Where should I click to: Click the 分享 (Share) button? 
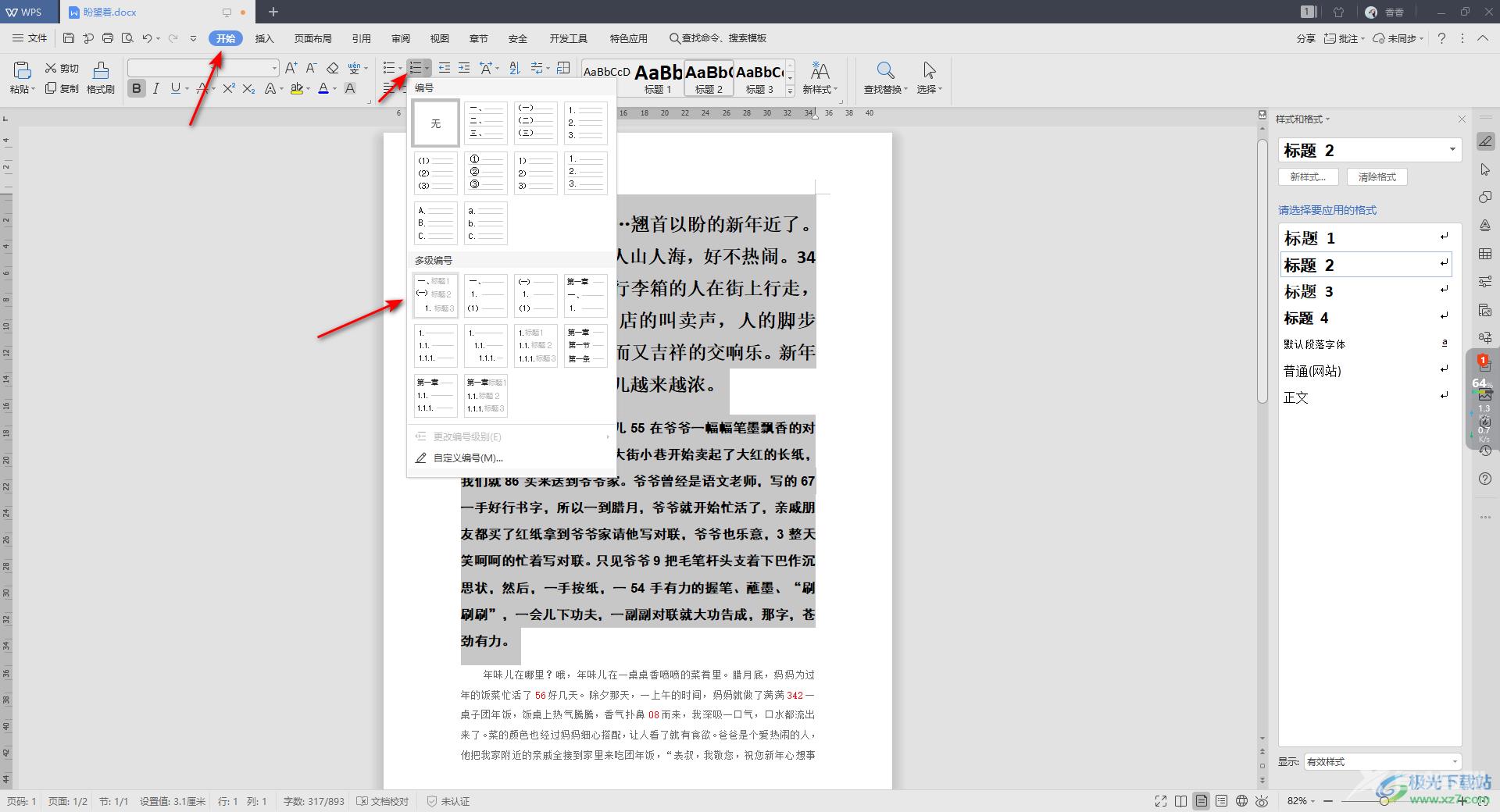coord(1305,38)
